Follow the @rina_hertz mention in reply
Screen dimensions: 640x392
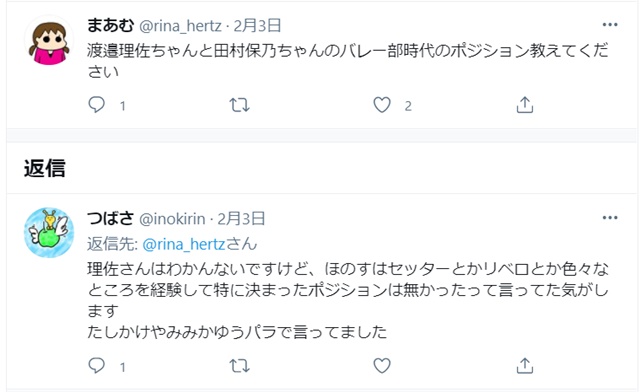(184, 244)
